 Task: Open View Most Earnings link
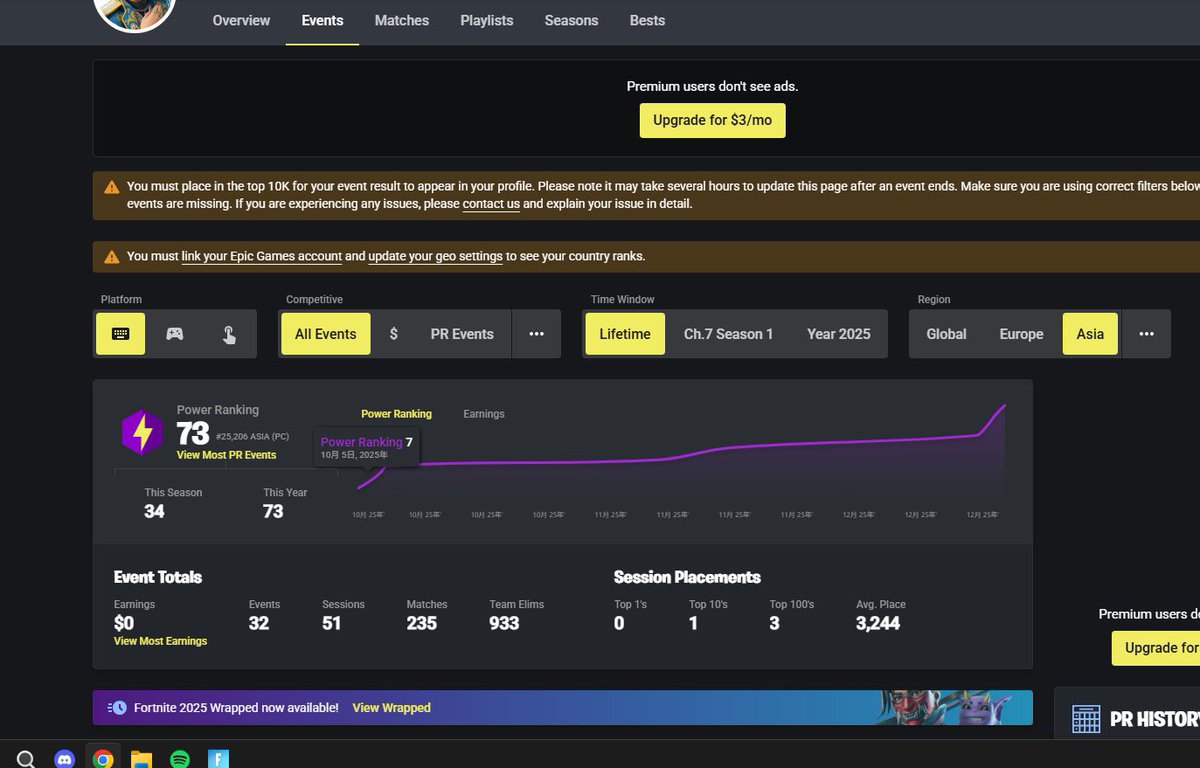point(160,641)
